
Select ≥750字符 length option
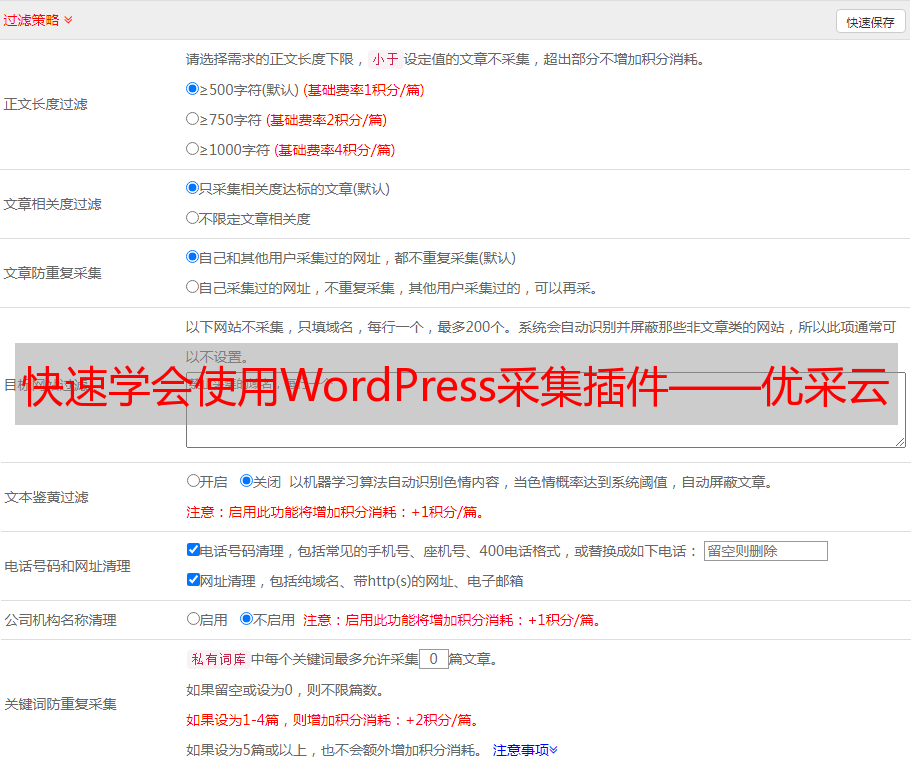(193, 119)
